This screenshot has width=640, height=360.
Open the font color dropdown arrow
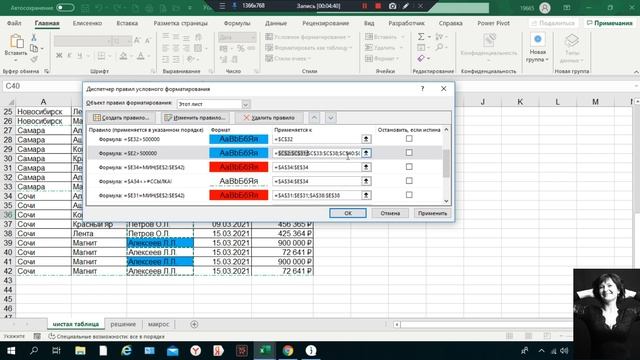click(149, 56)
